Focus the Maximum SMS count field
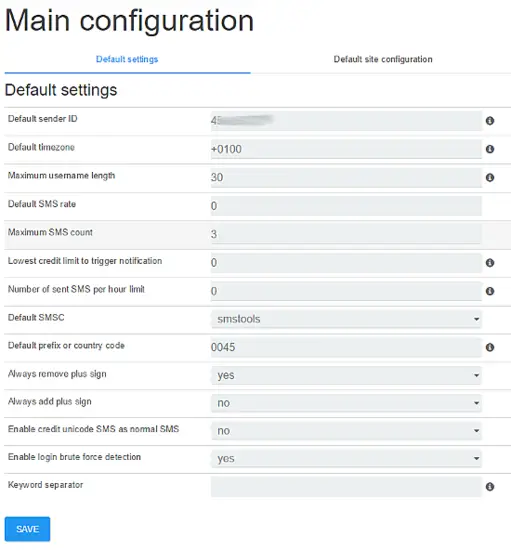 346,234
